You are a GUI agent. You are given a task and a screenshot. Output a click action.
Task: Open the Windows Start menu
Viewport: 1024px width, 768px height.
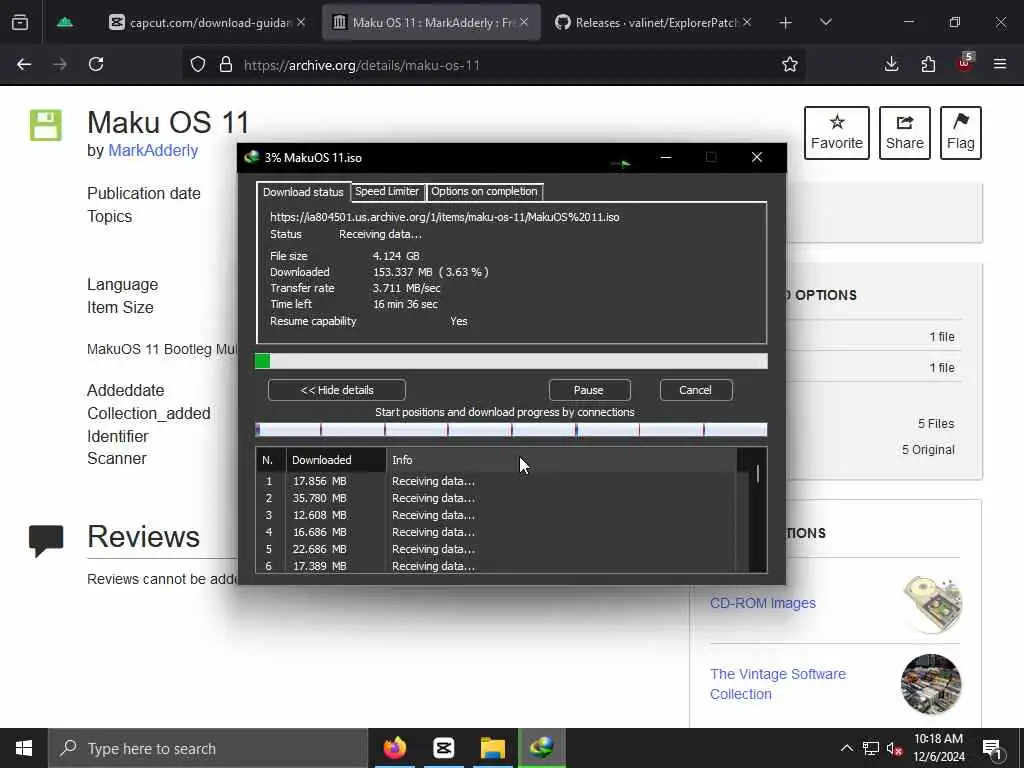point(24,748)
